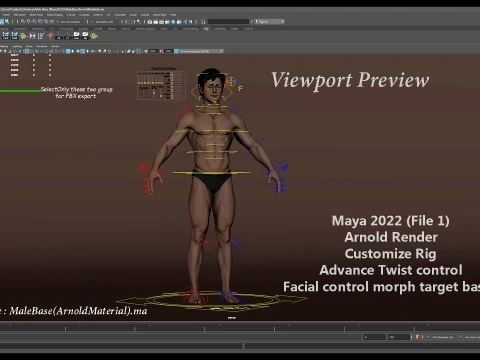Click the Snap to grids icon

[23, 22]
